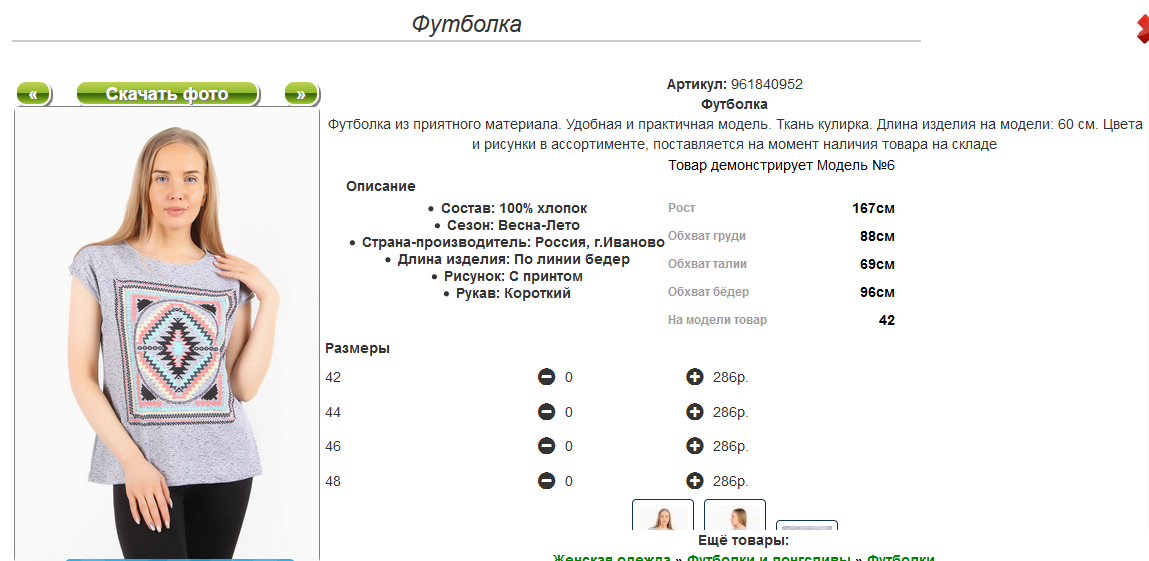Click the Размеры heading
The height and width of the screenshot is (561, 1149).
click(358, 349)
